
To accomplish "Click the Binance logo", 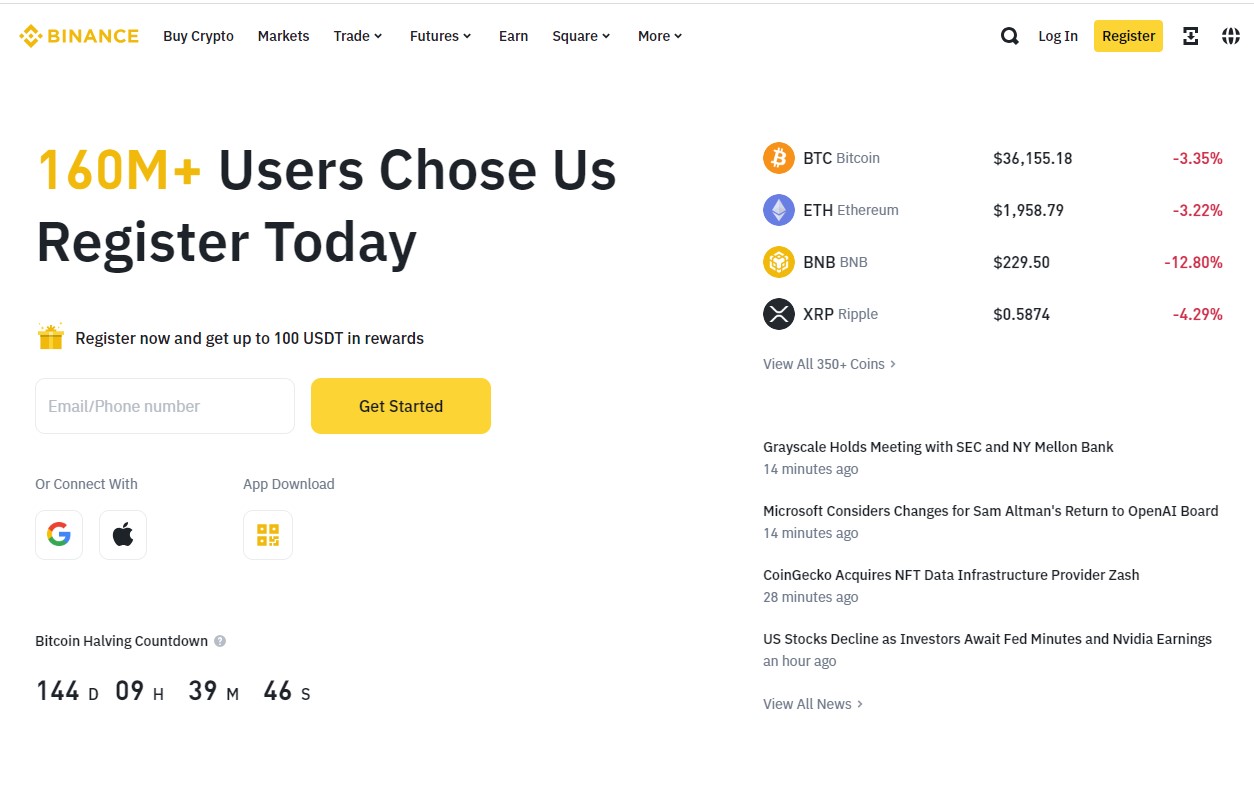I will tap(79, 36).
